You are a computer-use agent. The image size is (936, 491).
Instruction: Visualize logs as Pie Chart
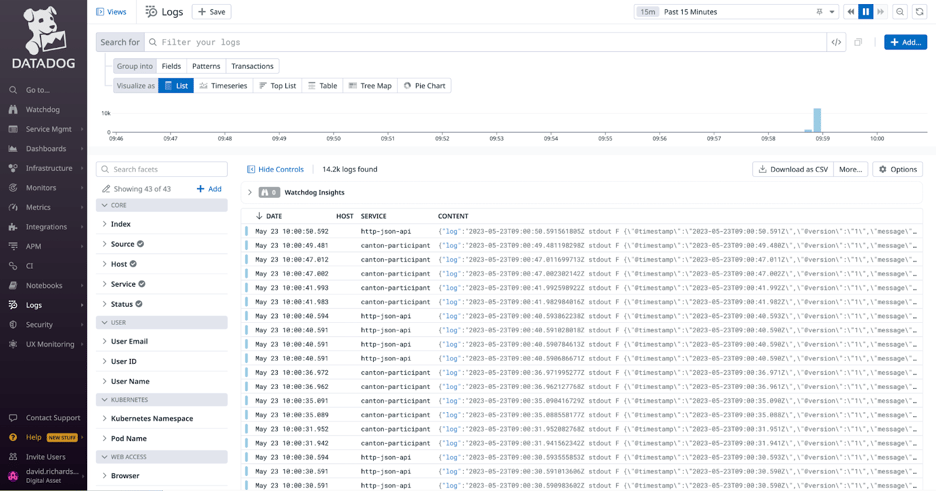tap(424, 86)
